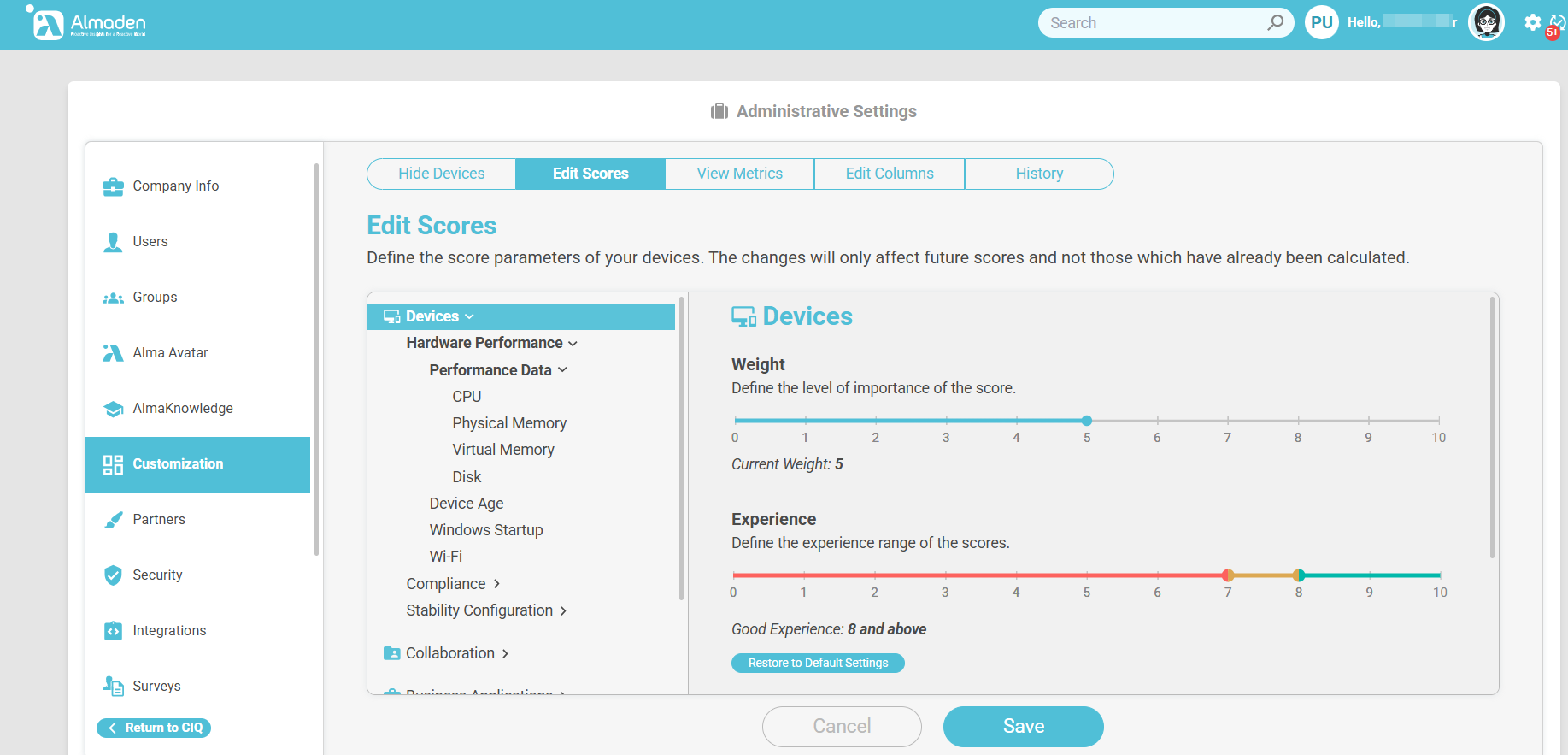This screenshot has height=755, width=1568.
Task: Click the Save button
Action: 1024,726
